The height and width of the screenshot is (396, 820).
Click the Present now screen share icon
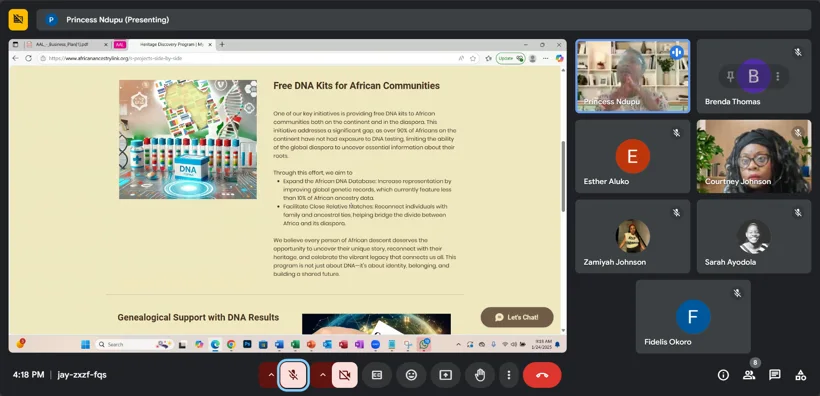pyautogui.click(x=446, y=375)
